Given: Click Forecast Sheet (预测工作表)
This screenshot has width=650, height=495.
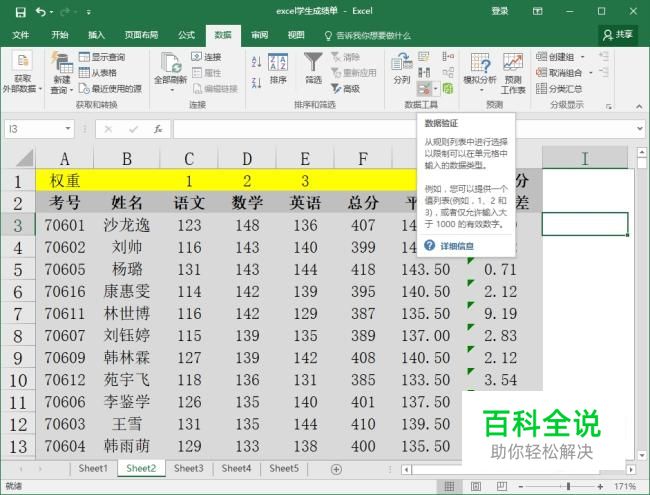Looking at the screenshot, I should point(513,73).
